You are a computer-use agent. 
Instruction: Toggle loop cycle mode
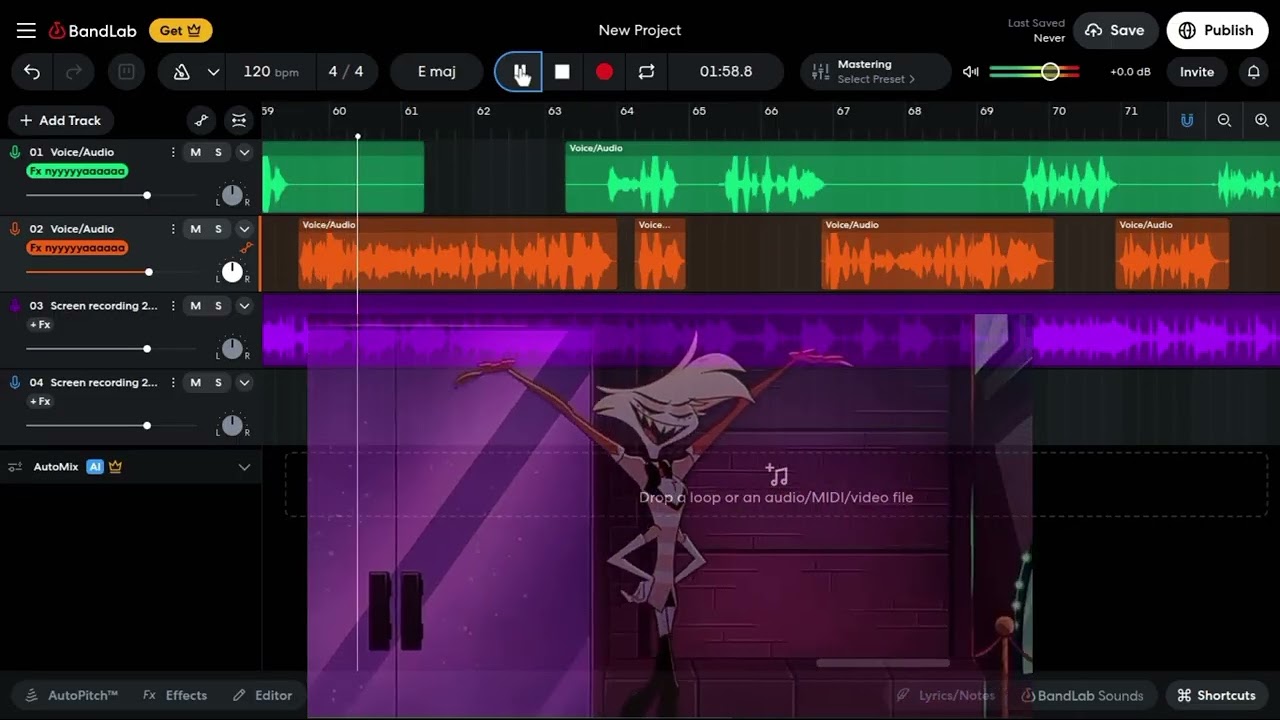[x=646, y=72]
